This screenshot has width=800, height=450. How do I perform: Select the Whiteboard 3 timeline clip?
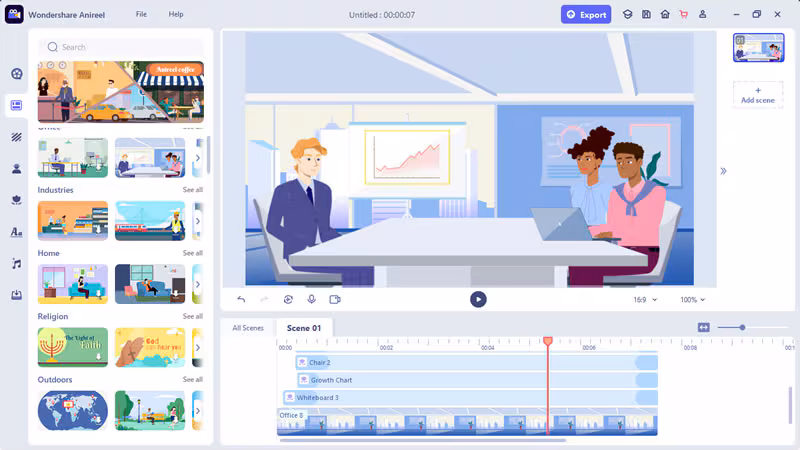click(x=470, y=397)
